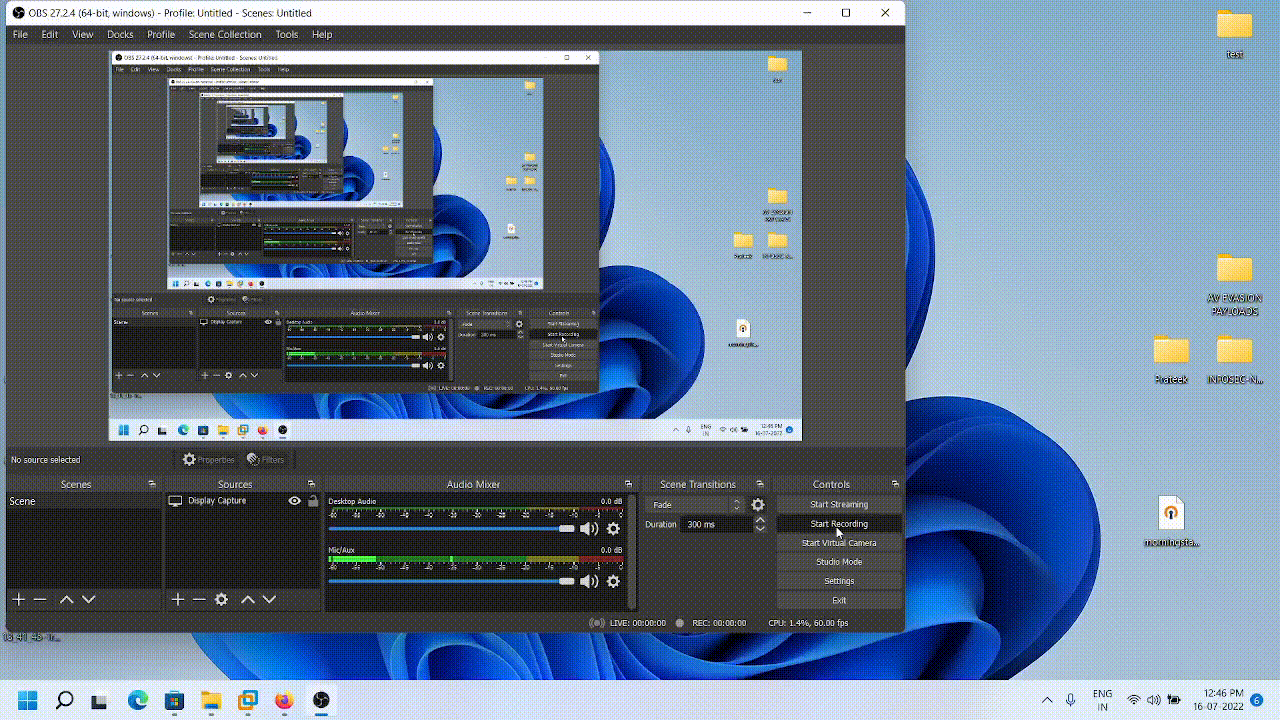Open Firefox from the taskbar
This screenshot has width=1280, height=720.
pos(284,700)
